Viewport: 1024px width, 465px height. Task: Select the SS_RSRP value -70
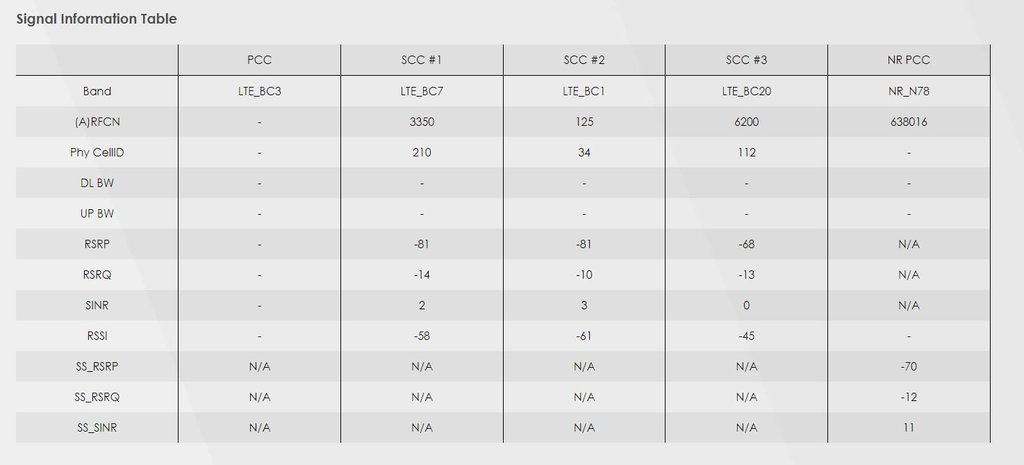point(908,366)
